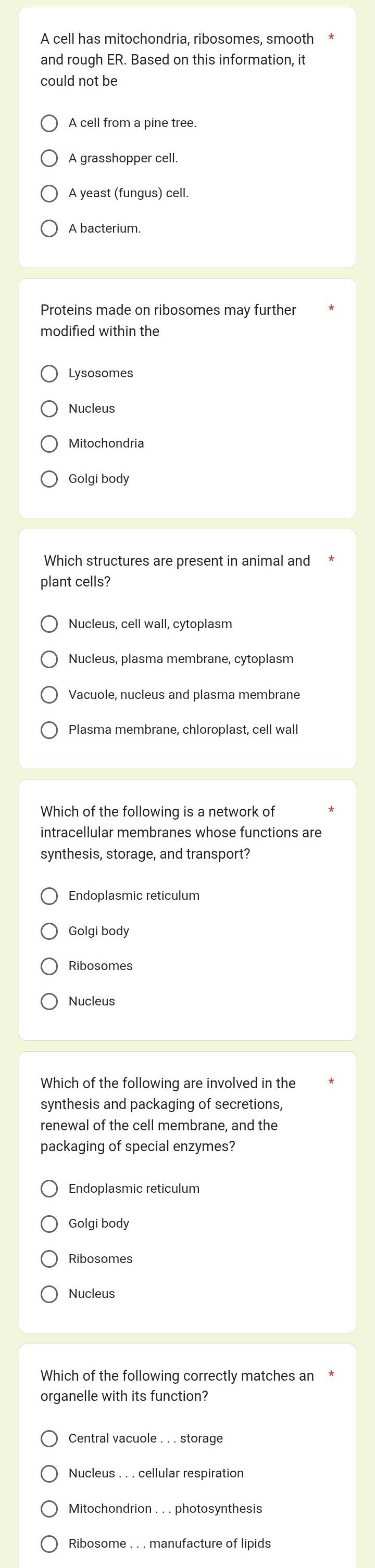
Task: Select the 'A cell from a pine tree.' option
Action: point(49,123)
